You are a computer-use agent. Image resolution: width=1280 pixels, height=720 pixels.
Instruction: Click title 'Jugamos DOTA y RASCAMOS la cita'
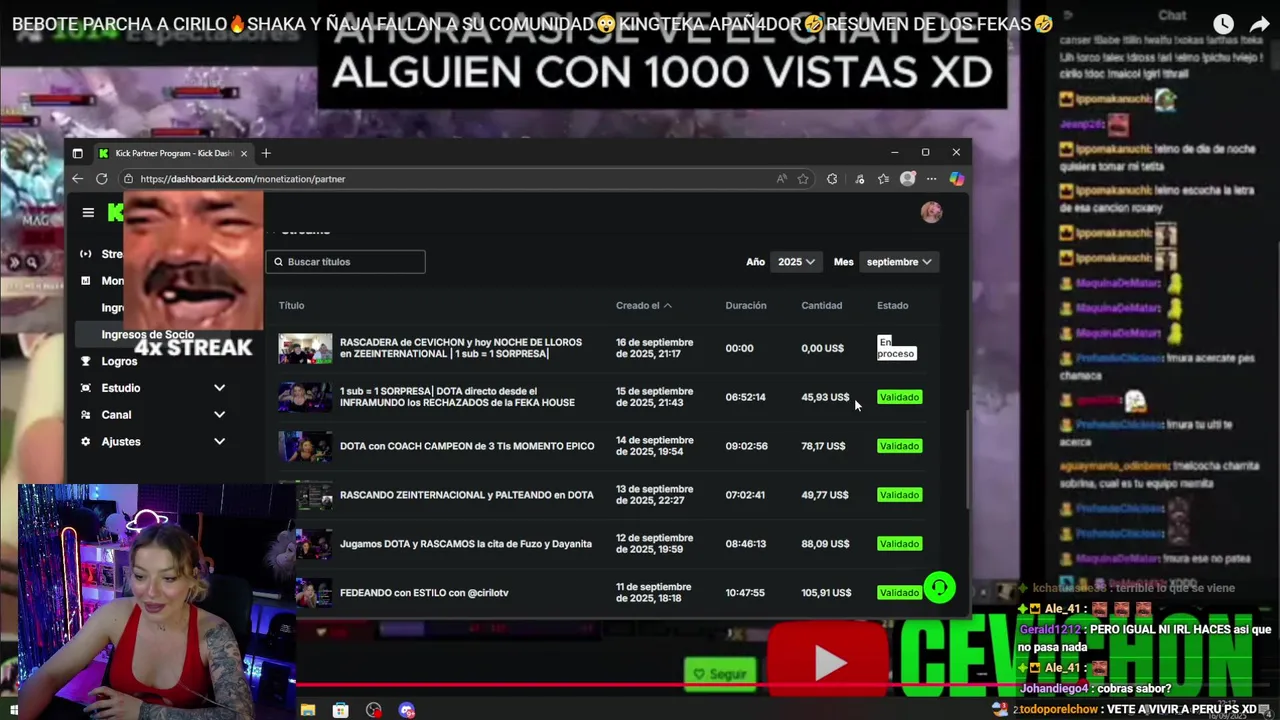coord(466,544)
